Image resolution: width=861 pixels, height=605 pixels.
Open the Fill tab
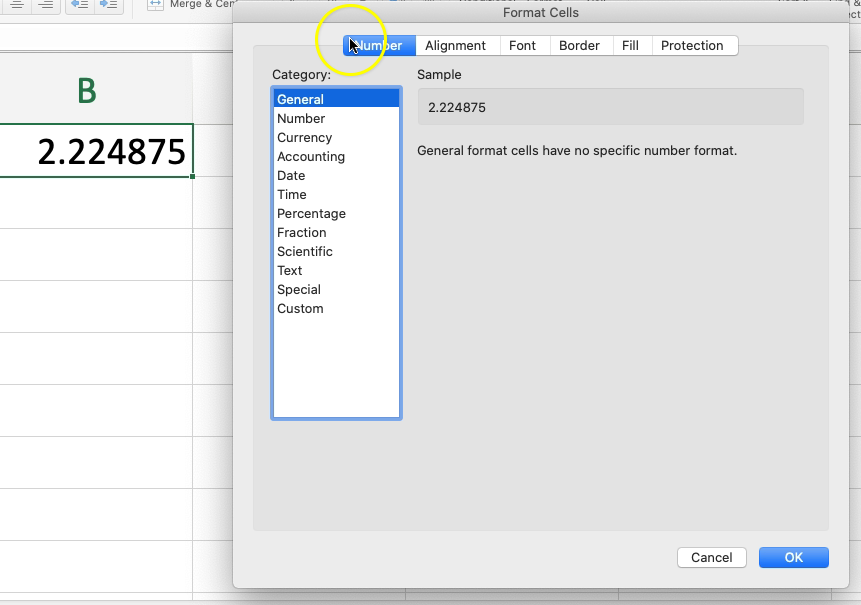pyautogui.click(x=631, y=45)
